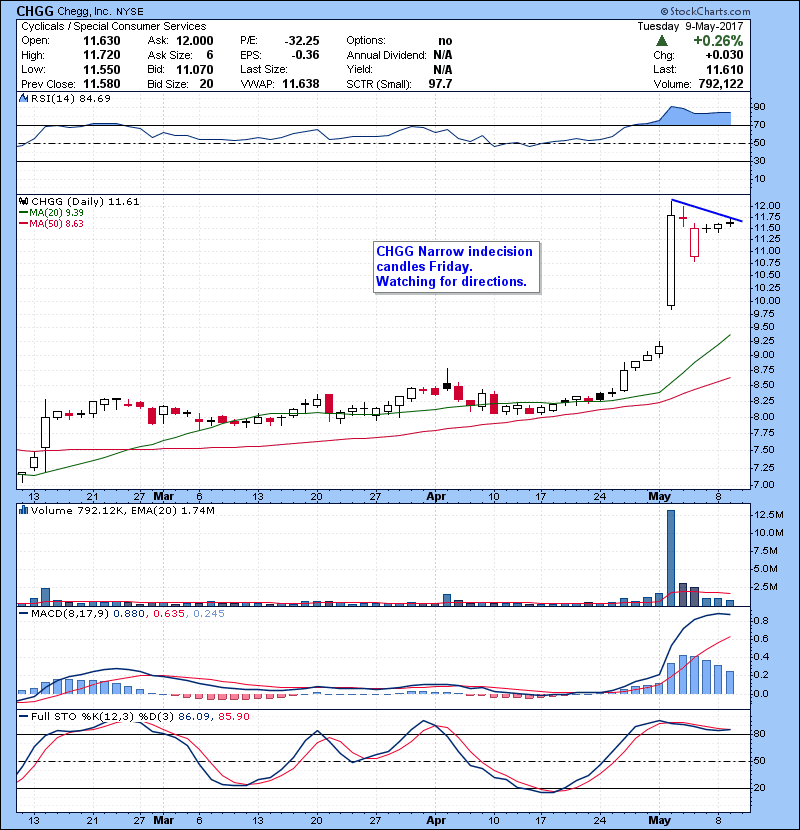Screen dimensions: 800x830
Task: Click the 'Options: no' field
Action: [x=399, y=41]
